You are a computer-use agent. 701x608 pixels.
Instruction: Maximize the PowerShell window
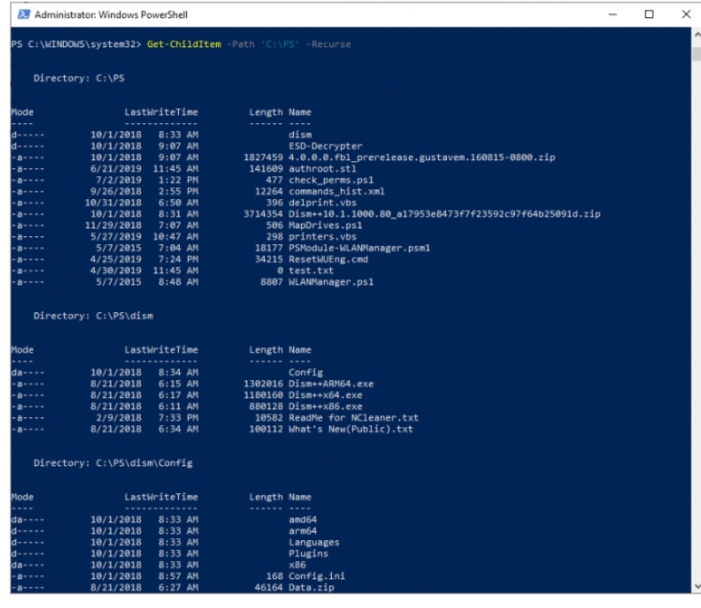tap(649, 15)
